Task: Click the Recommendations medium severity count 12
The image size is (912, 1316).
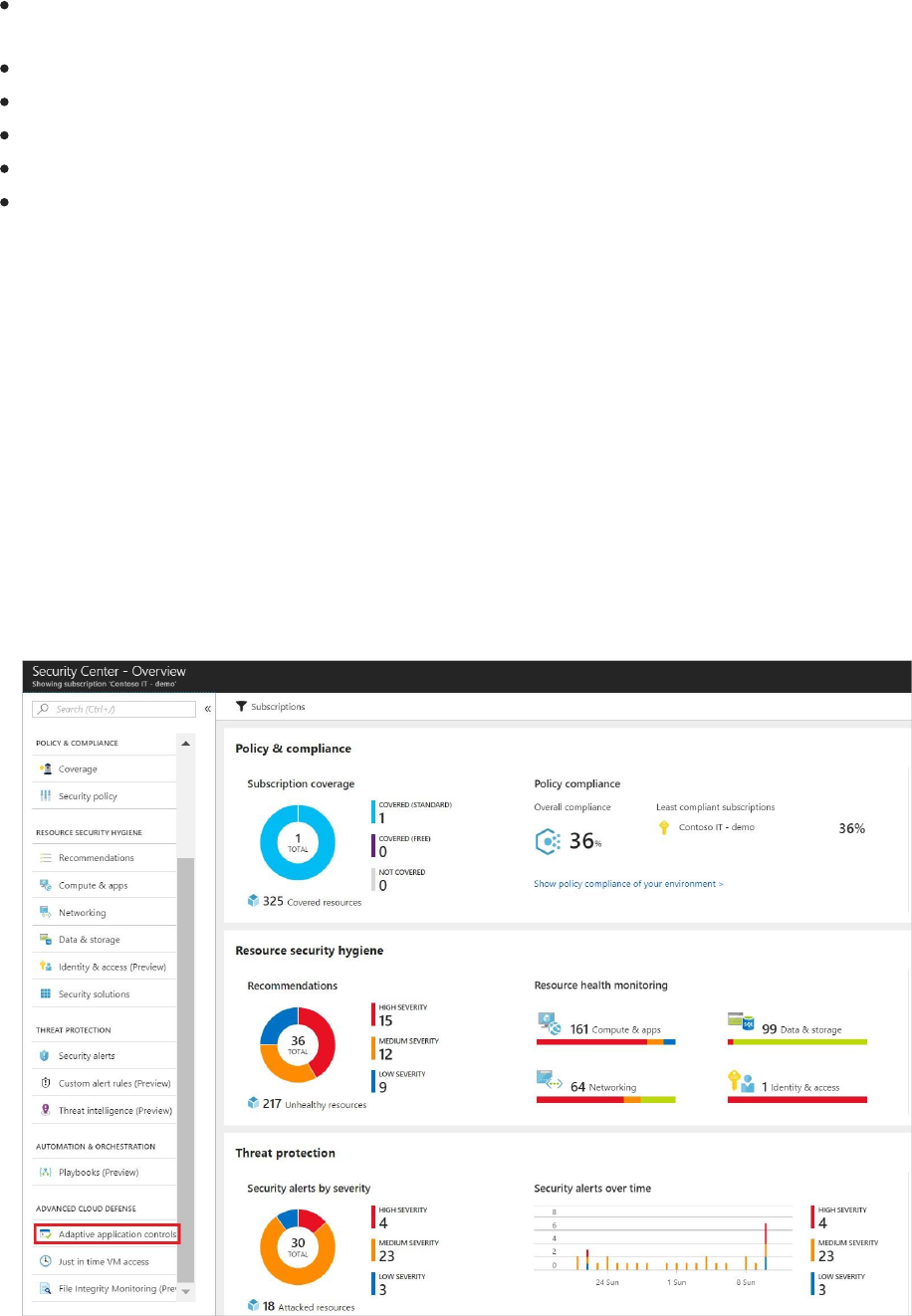Action: (385, 1054)
